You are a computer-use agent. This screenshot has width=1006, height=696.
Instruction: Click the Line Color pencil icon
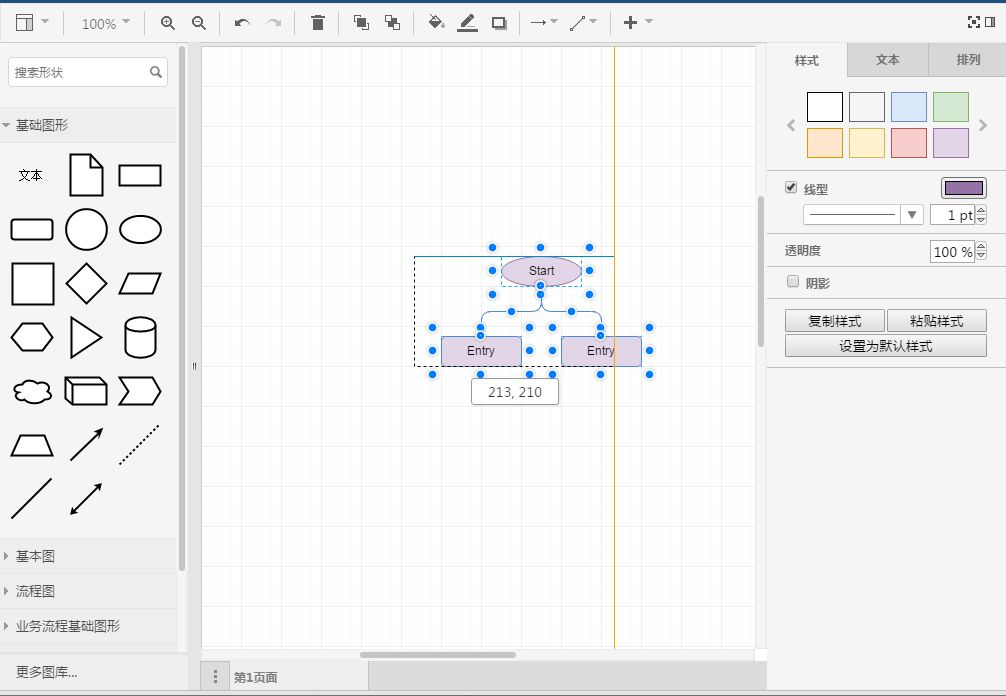coord(467,21)
